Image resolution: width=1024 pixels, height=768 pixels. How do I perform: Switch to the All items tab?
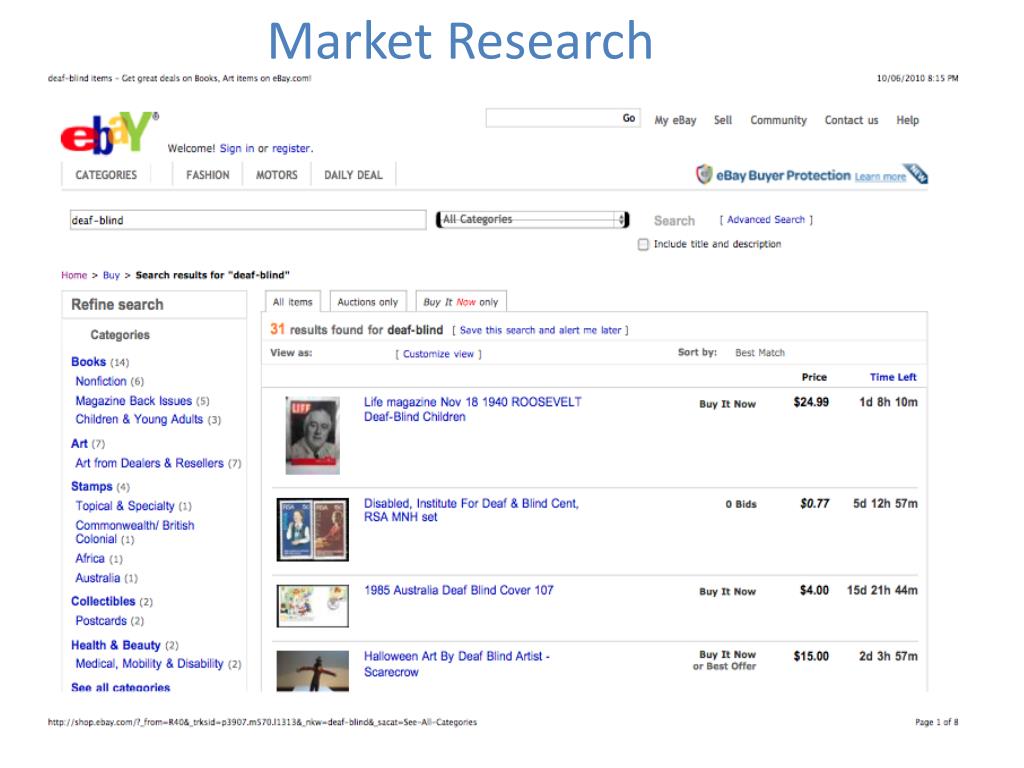coord(293,302)
